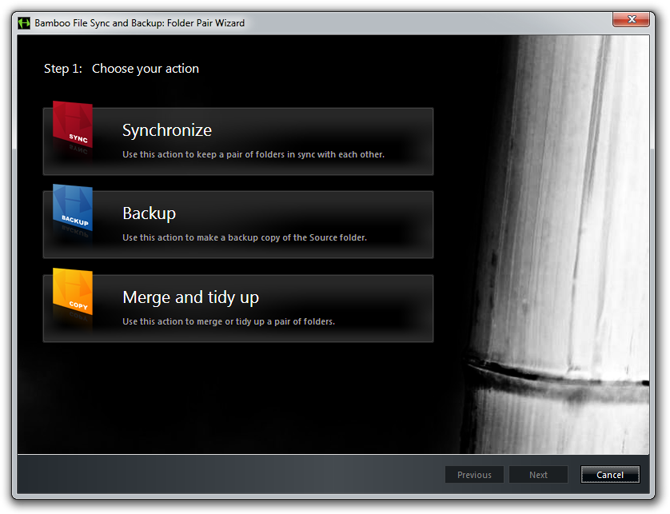Click the window title 'Bamboo File Sync and Backup'
The width and height of the screenshot is (670, 514).
(x=140, y=23)
